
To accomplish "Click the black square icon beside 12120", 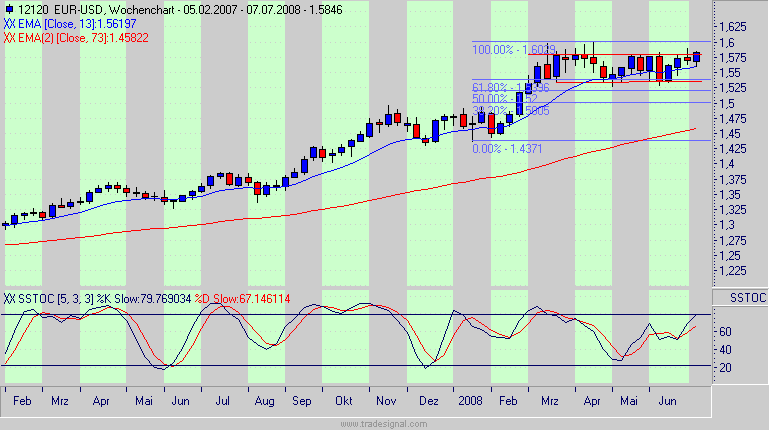I will click(x=9, y=9).
